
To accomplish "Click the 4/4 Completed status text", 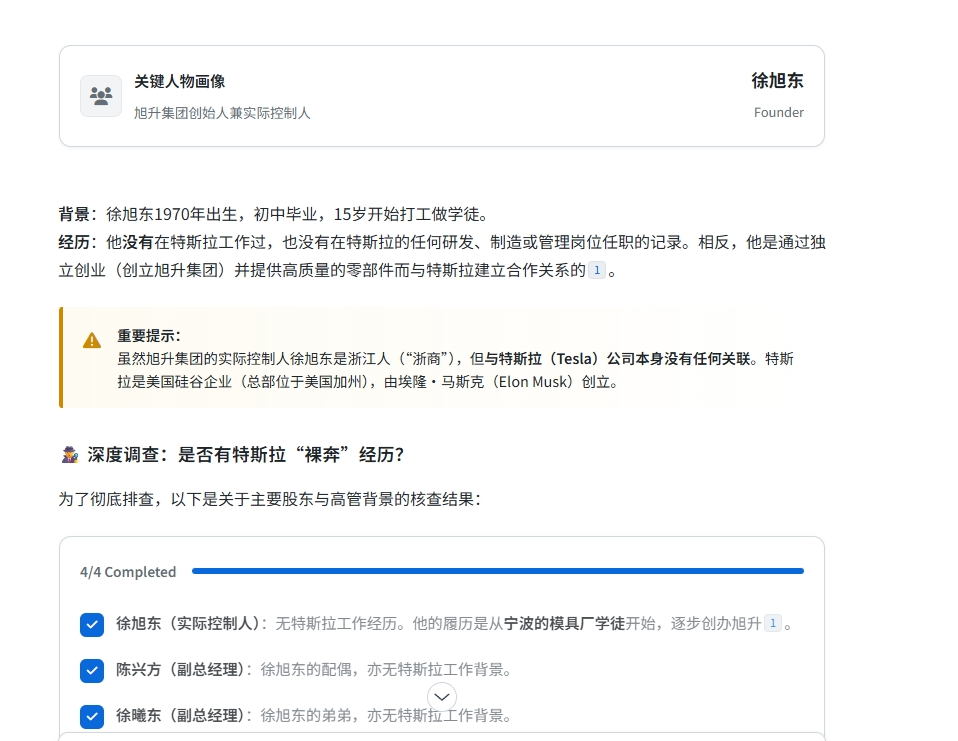I will point(128,572).
